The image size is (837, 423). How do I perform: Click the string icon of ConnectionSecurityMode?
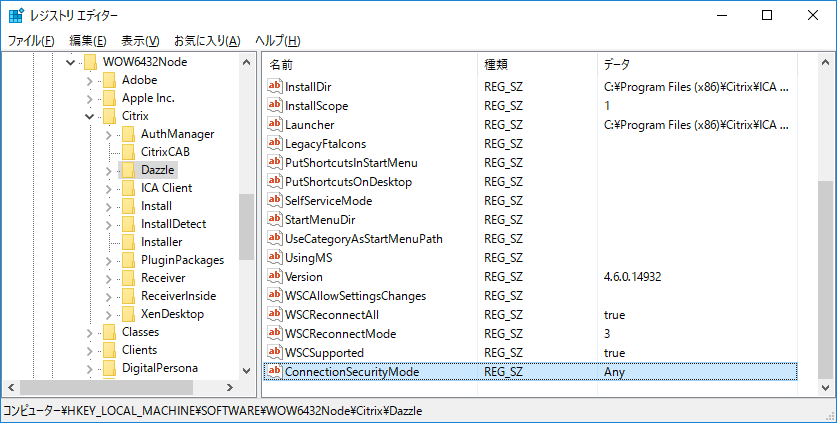[x=275, y=372]
